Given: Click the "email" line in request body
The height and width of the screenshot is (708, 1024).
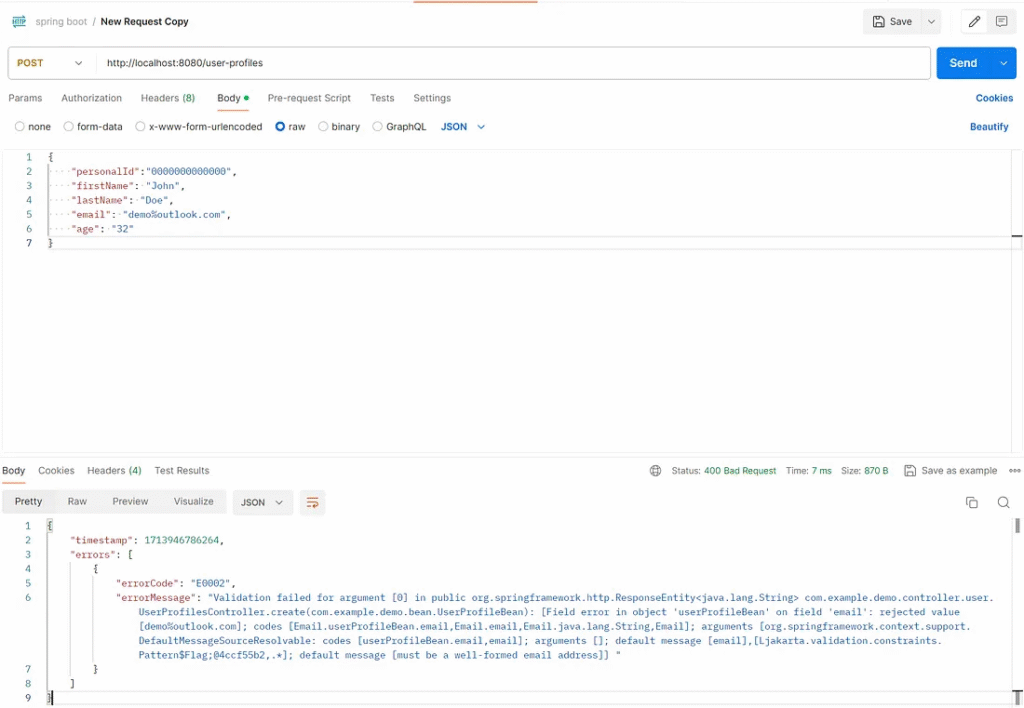Looking at the screenshot, I should click(x=151, y=214).
